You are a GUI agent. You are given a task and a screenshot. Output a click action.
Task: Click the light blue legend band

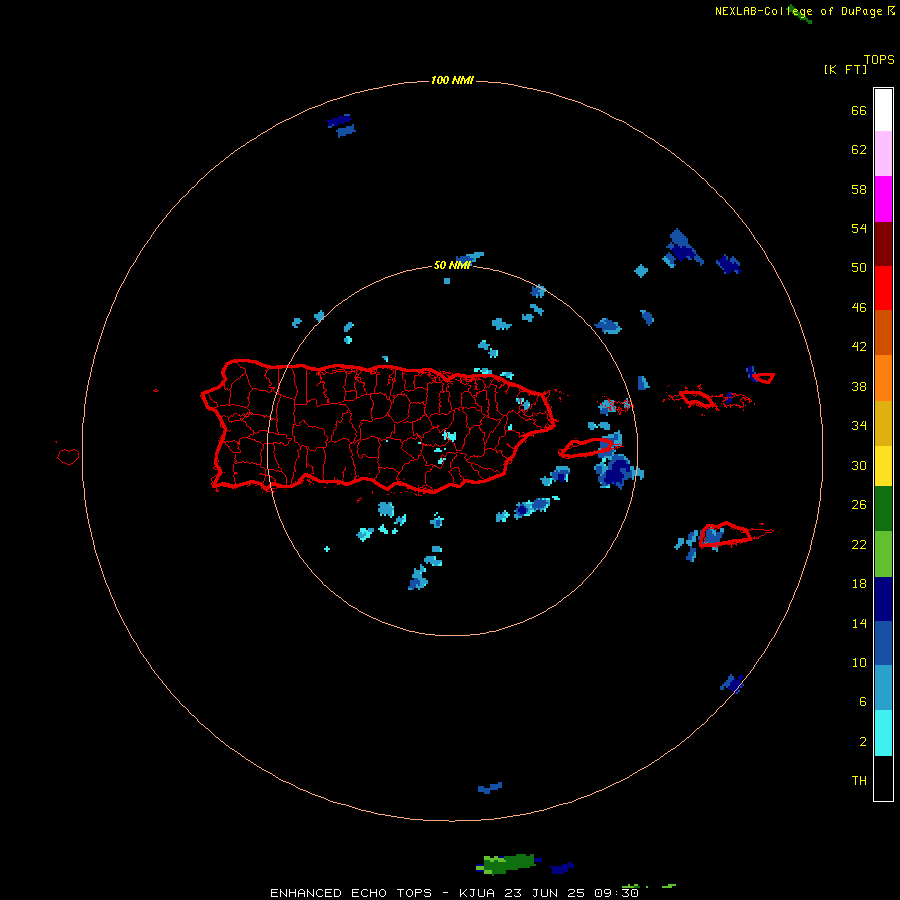pyautogui.click(x=883, y=687)
